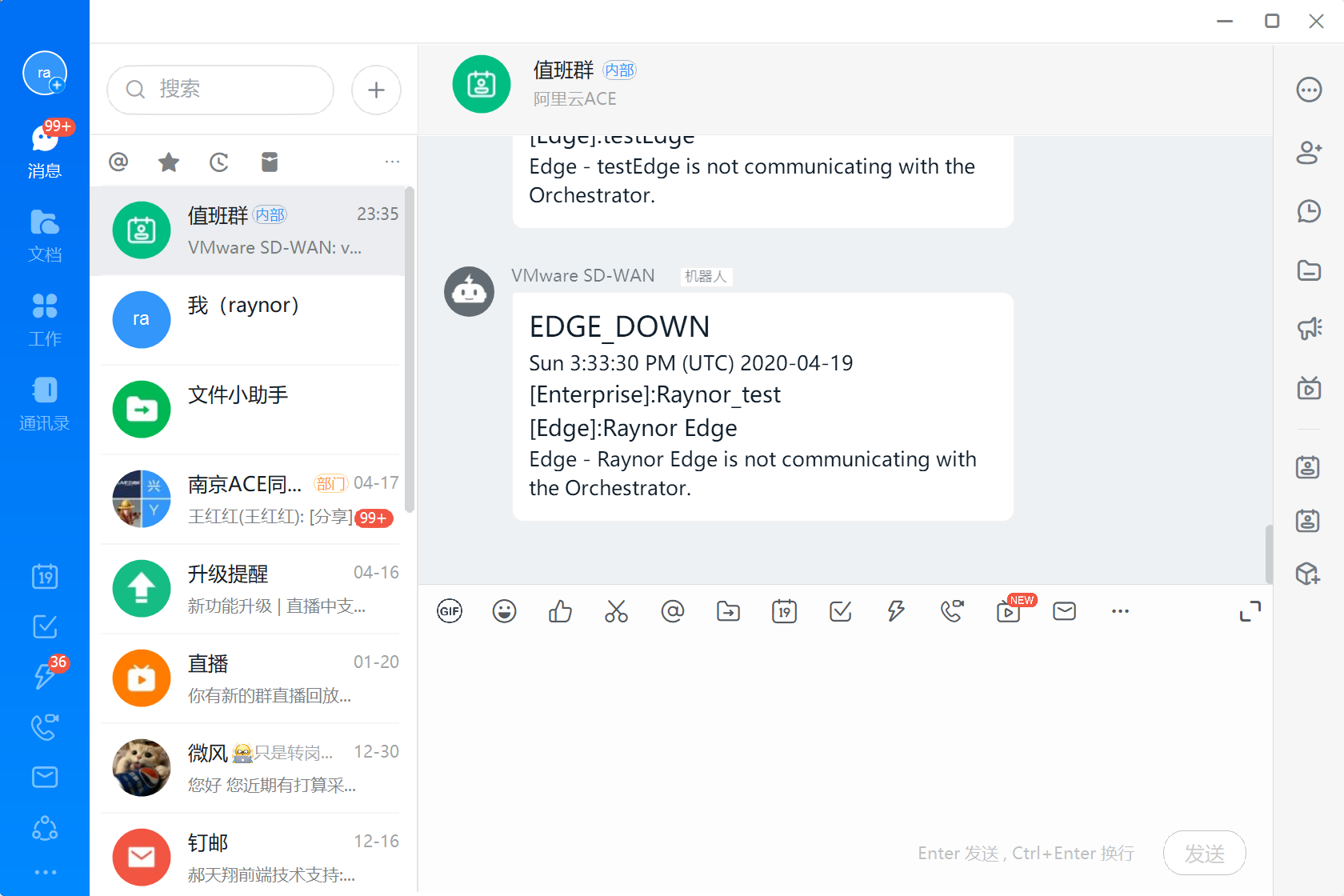The image size is (1344, 896).
Task: Click the plus button next to search
Action: click(x=376, y=90)
